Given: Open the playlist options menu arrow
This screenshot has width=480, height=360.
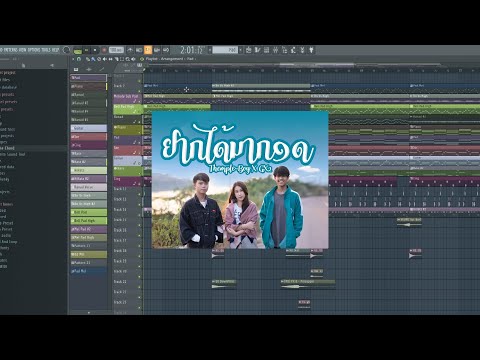Looking at the screenshot, I should pos(73,59).
